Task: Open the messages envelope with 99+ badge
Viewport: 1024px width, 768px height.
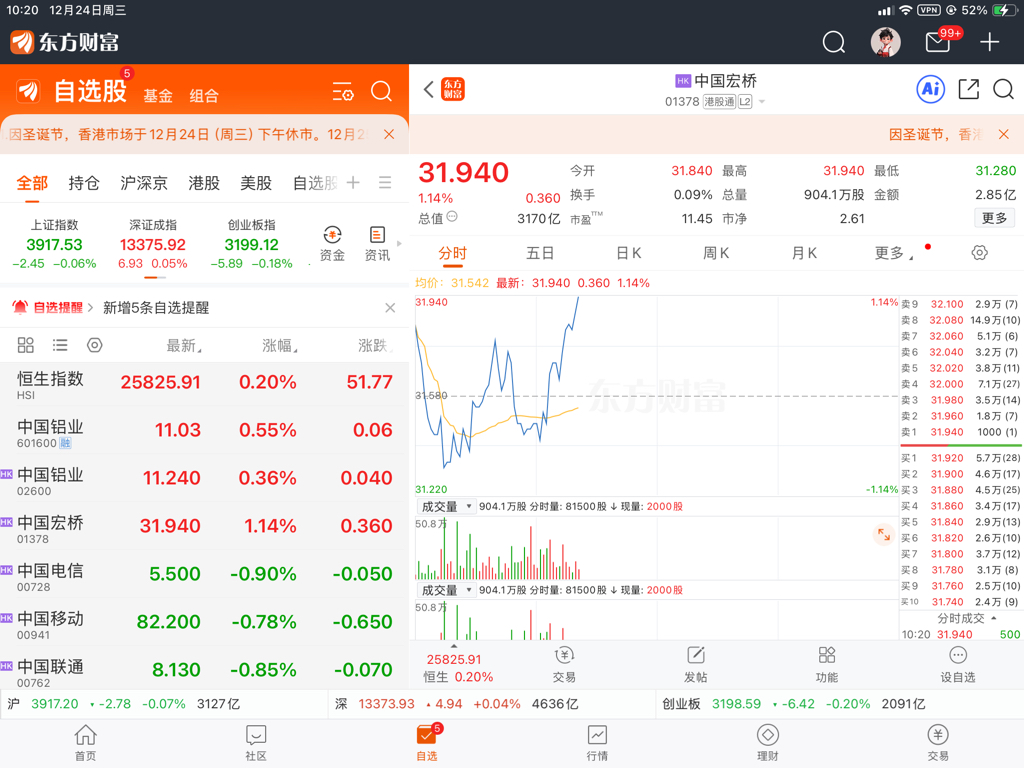Action: (x=938, y=42)
